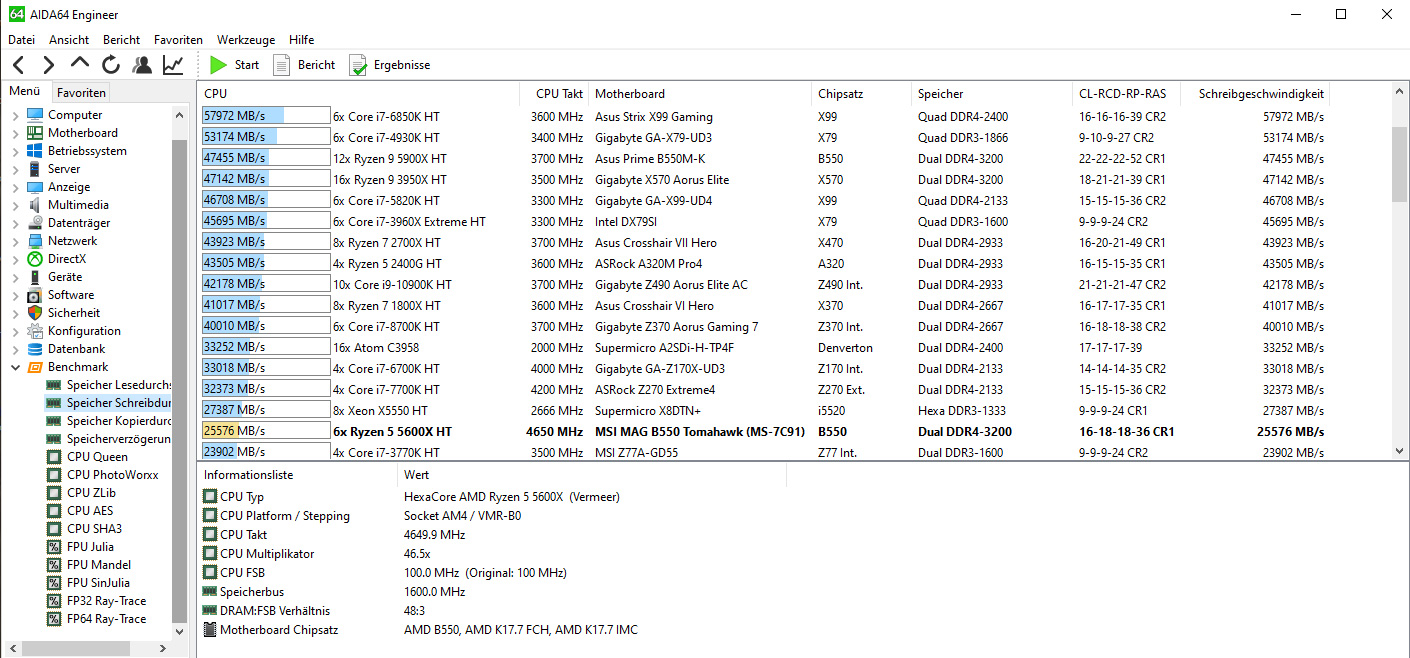The width and height of the screenshot is (1410, 658).
Task: Open the user management toolbar icon
Action: tap(142, 65)
